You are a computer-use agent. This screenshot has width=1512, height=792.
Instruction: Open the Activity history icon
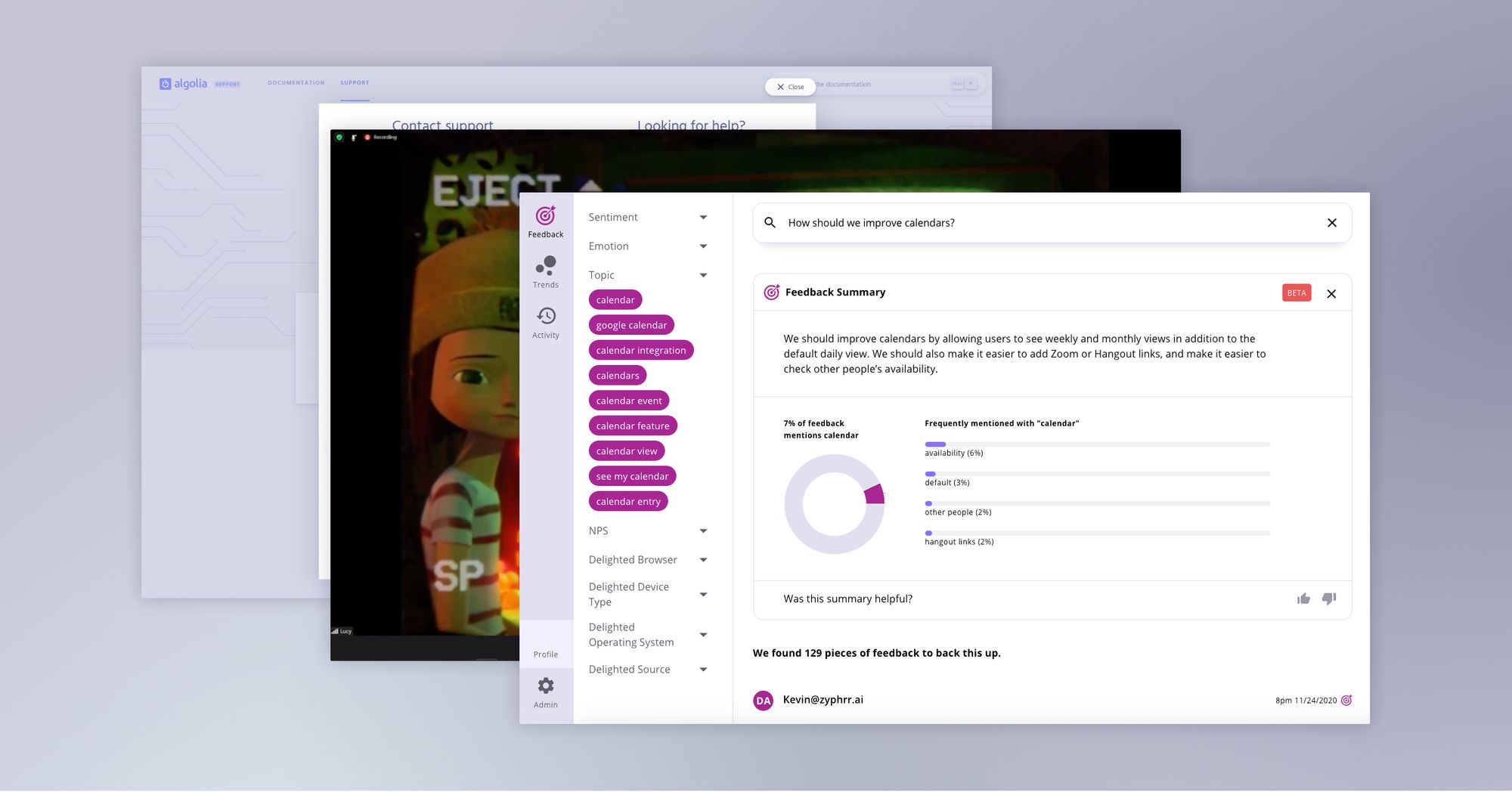click(545, 323)
